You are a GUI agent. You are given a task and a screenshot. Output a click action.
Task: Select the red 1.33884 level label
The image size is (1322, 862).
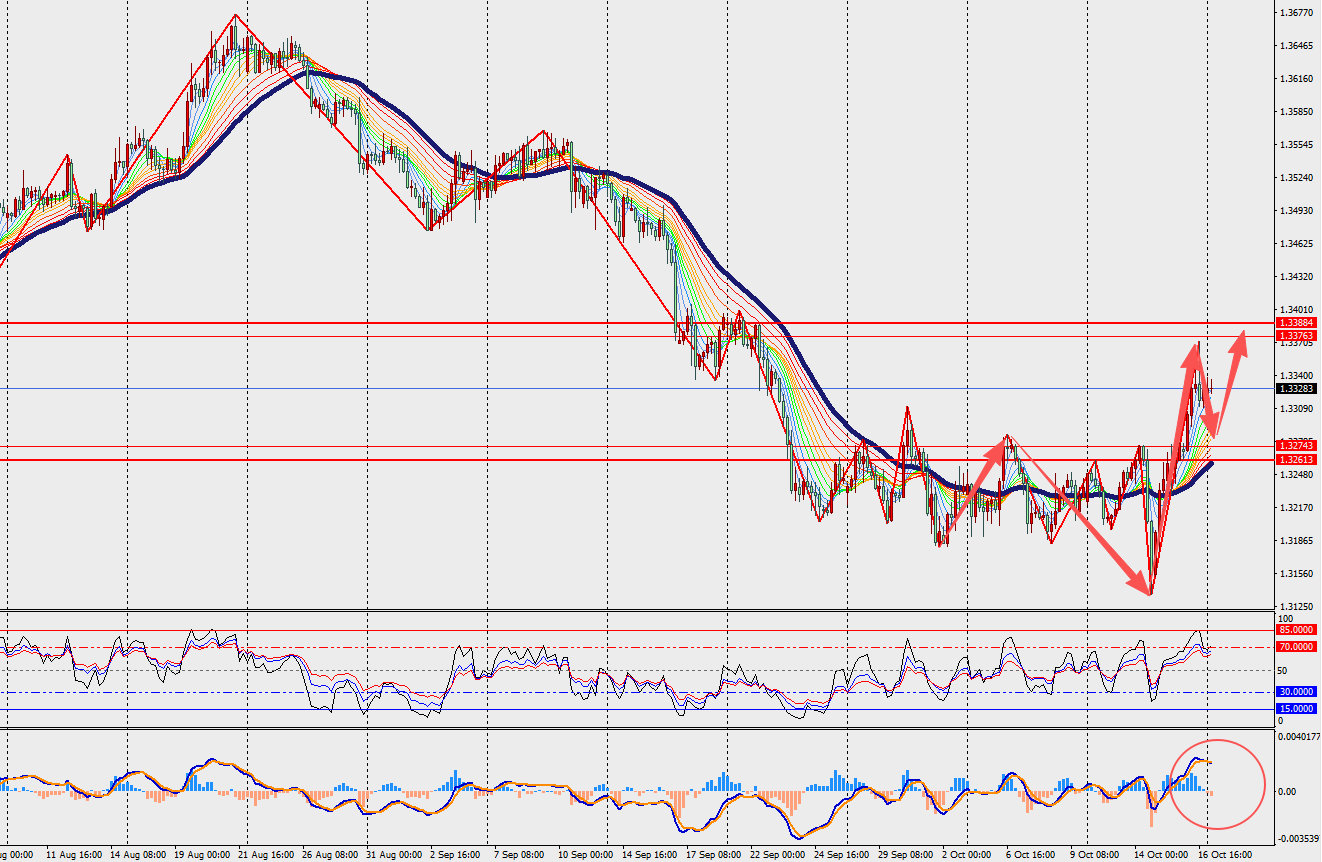click(1297, 323)
